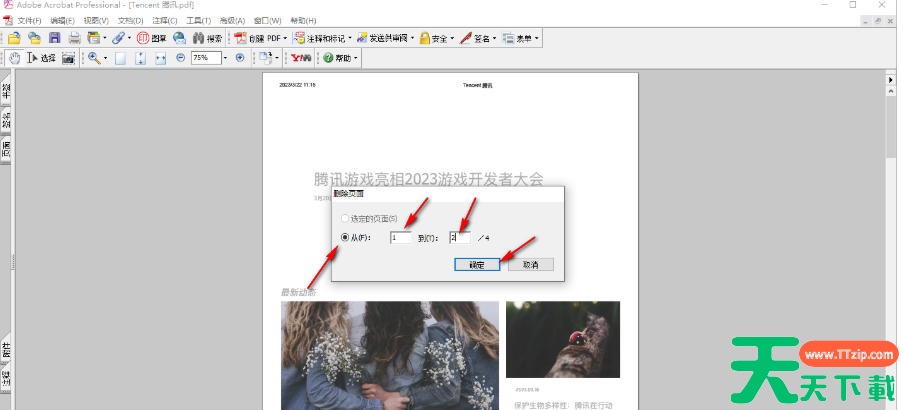The image size is (903, 410).
Task: Click the Open file folder icon
Action: pyautogui.click(x=15, y=38)
